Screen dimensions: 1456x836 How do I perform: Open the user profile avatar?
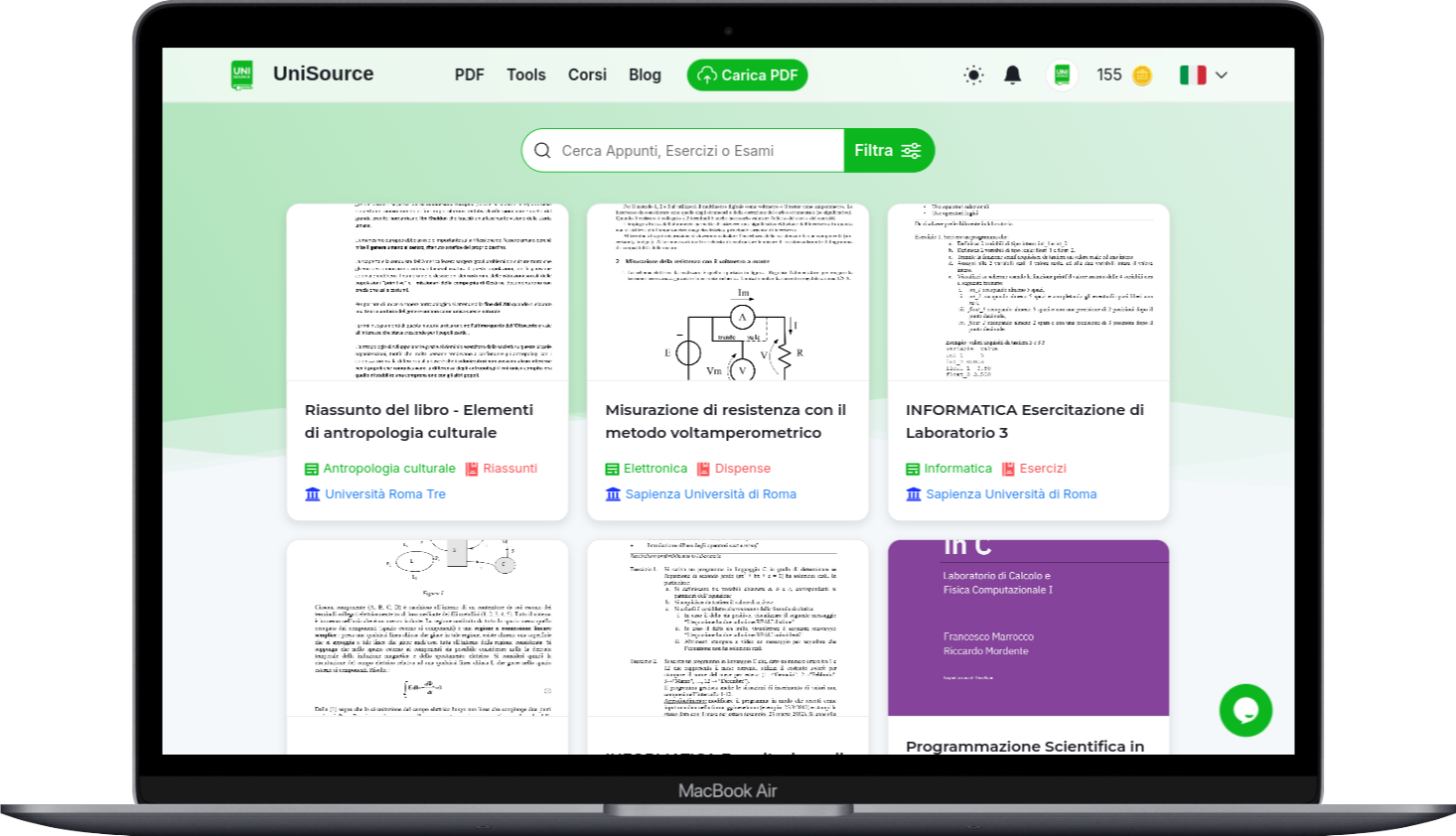point(1062,75)
